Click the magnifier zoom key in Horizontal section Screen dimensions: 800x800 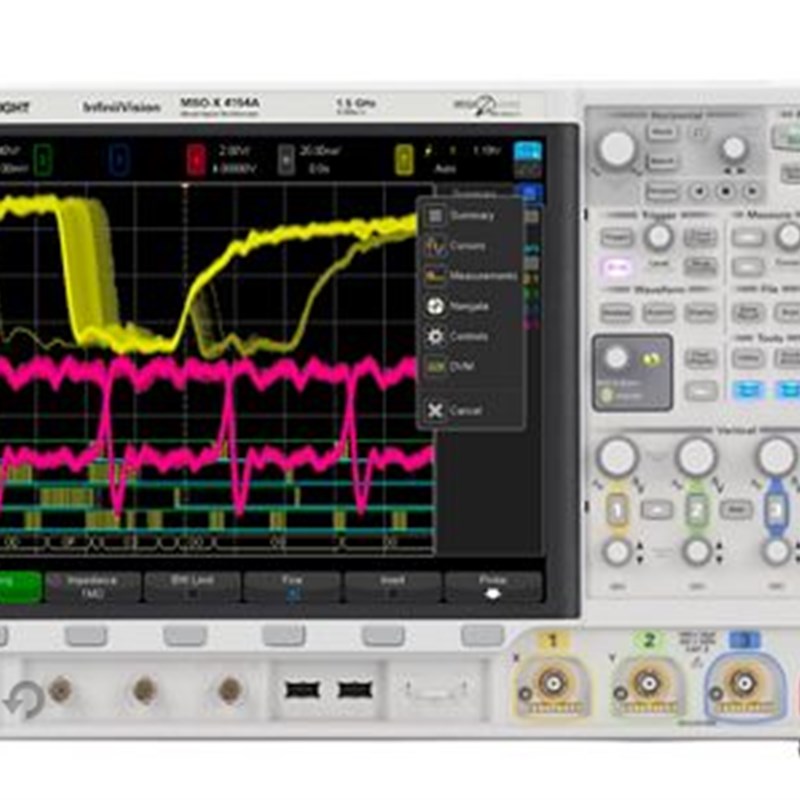point(699,133)
